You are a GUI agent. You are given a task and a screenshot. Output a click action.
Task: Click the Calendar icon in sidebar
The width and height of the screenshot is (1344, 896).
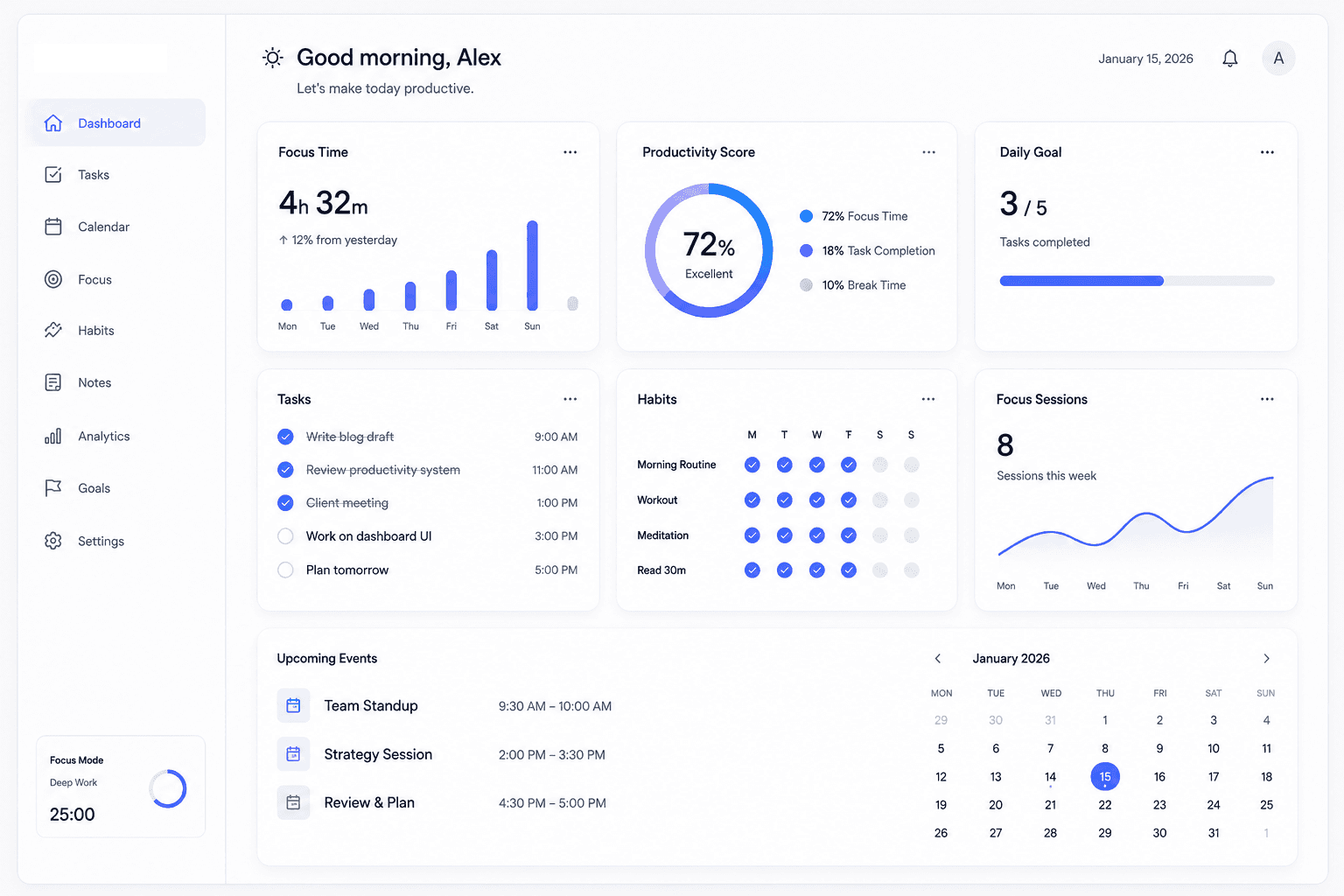(53, 227)
